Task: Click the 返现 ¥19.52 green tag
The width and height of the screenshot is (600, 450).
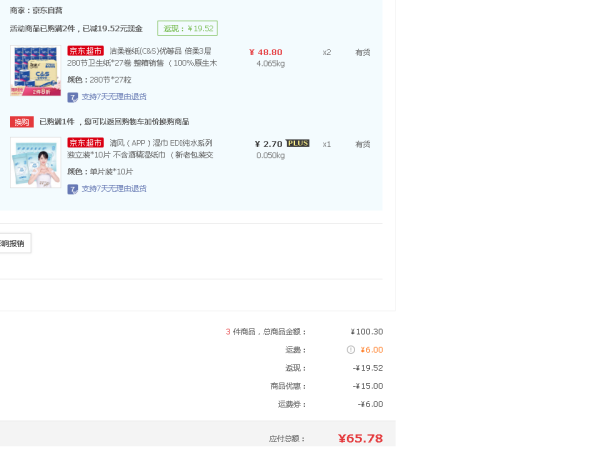Action: [x=188, y=28]
